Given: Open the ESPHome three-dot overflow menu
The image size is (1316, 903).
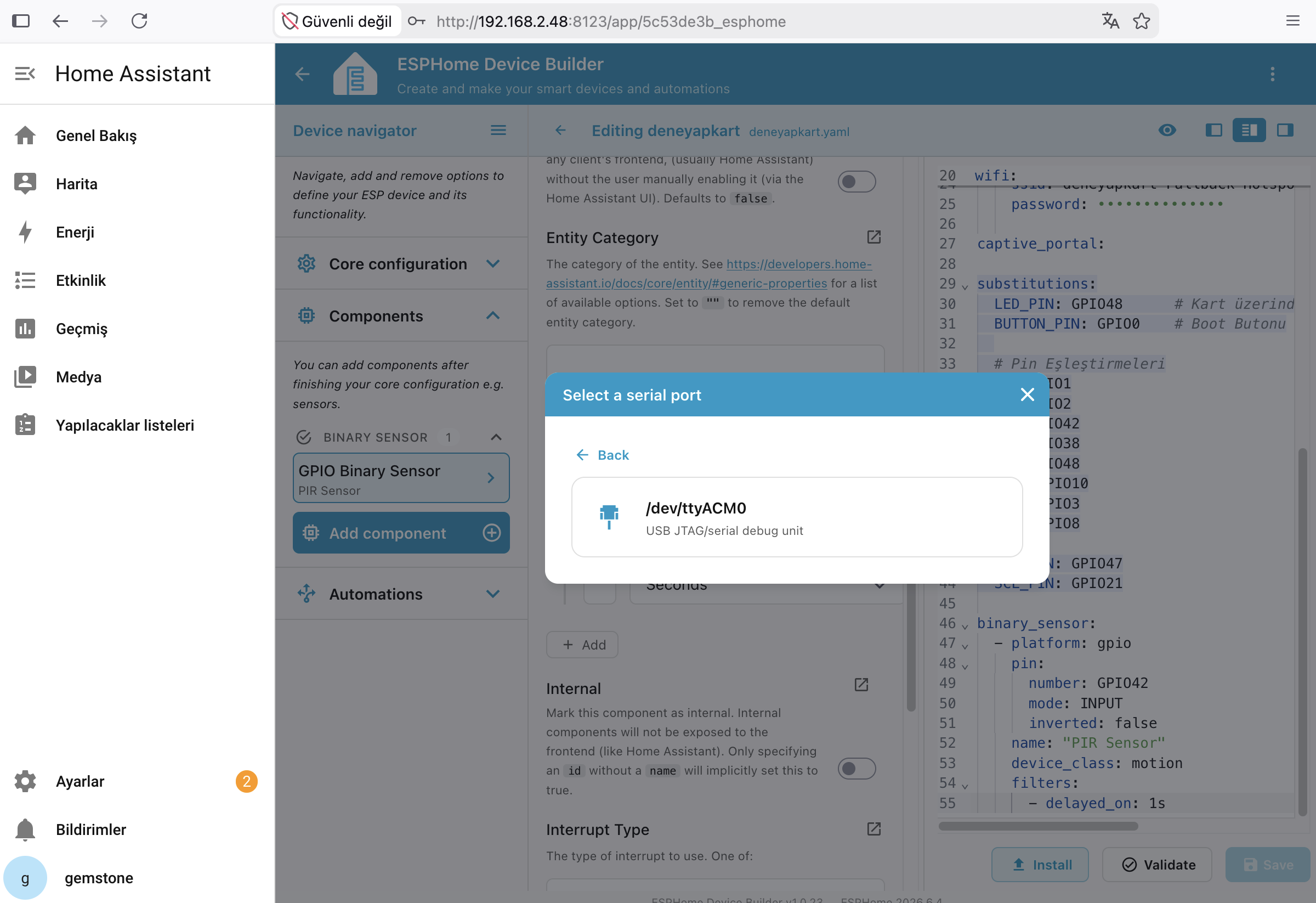Looking at the screenshot, I should (1272, 74).
